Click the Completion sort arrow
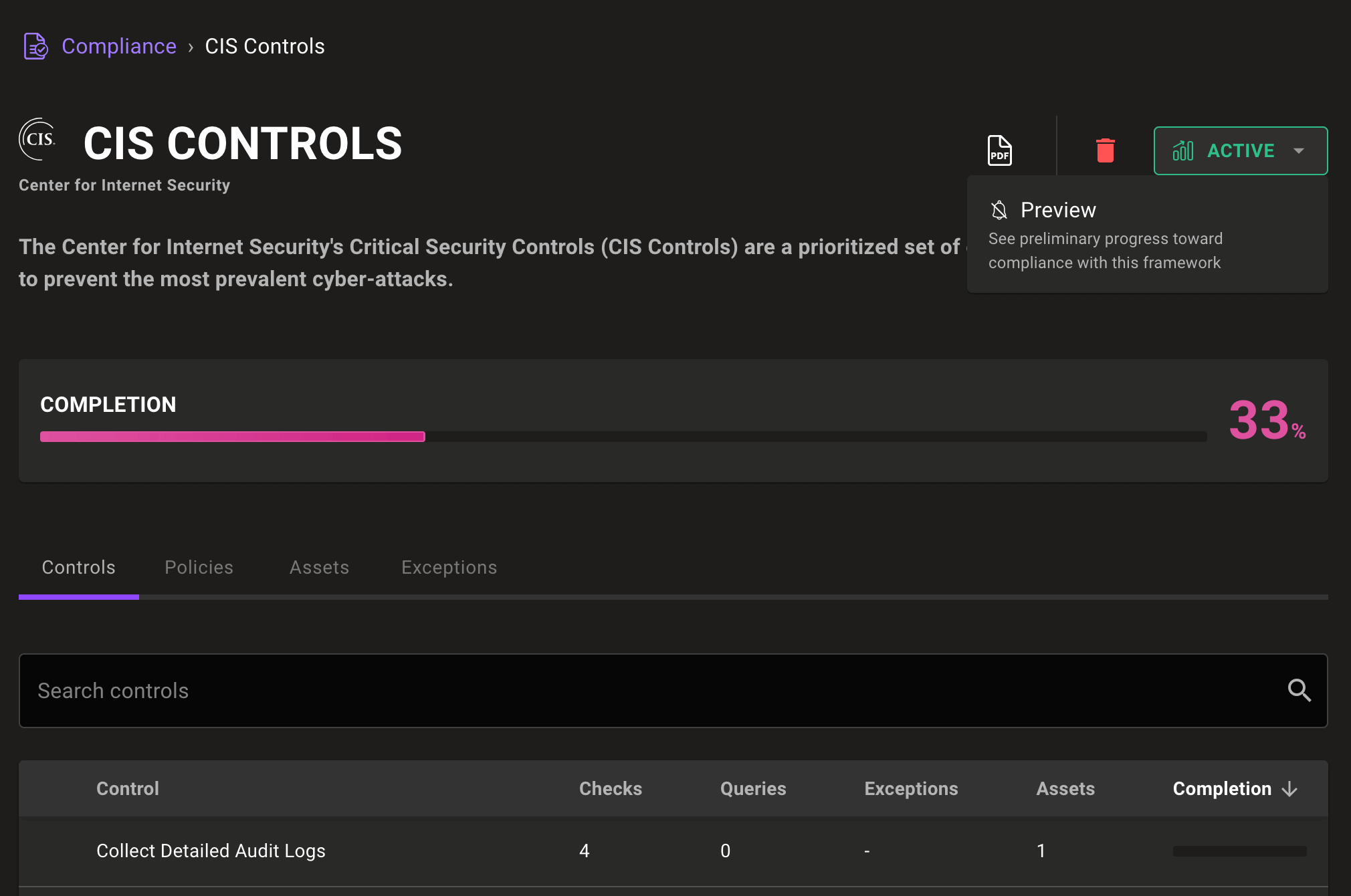This screenshot has width=1351, height=896. (1290, 789)
